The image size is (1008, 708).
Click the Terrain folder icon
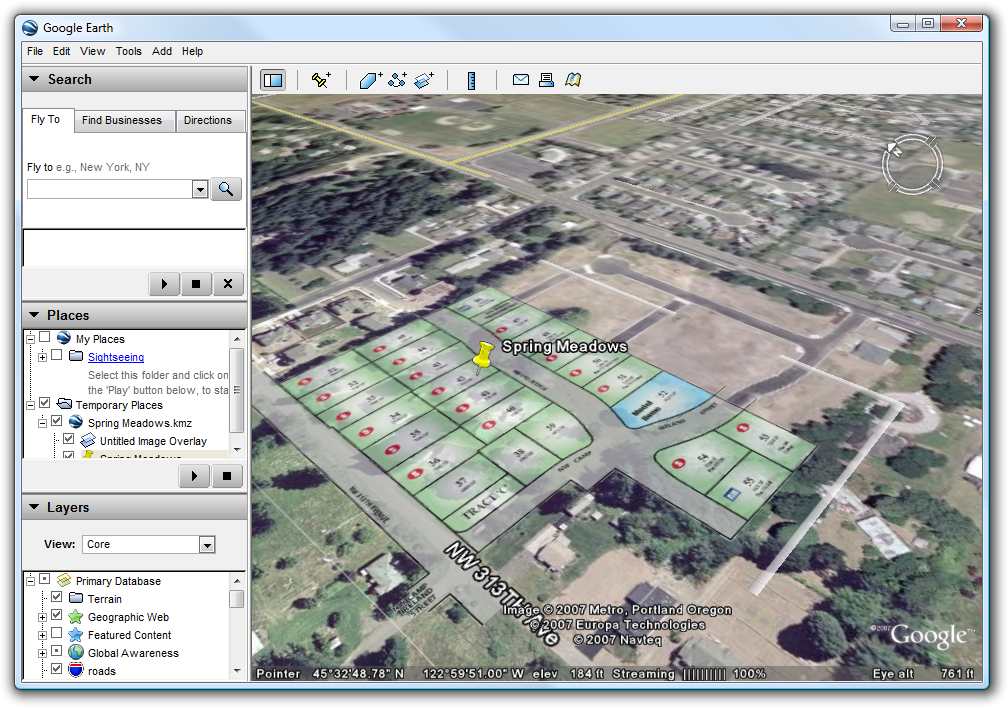click(76, 598)
